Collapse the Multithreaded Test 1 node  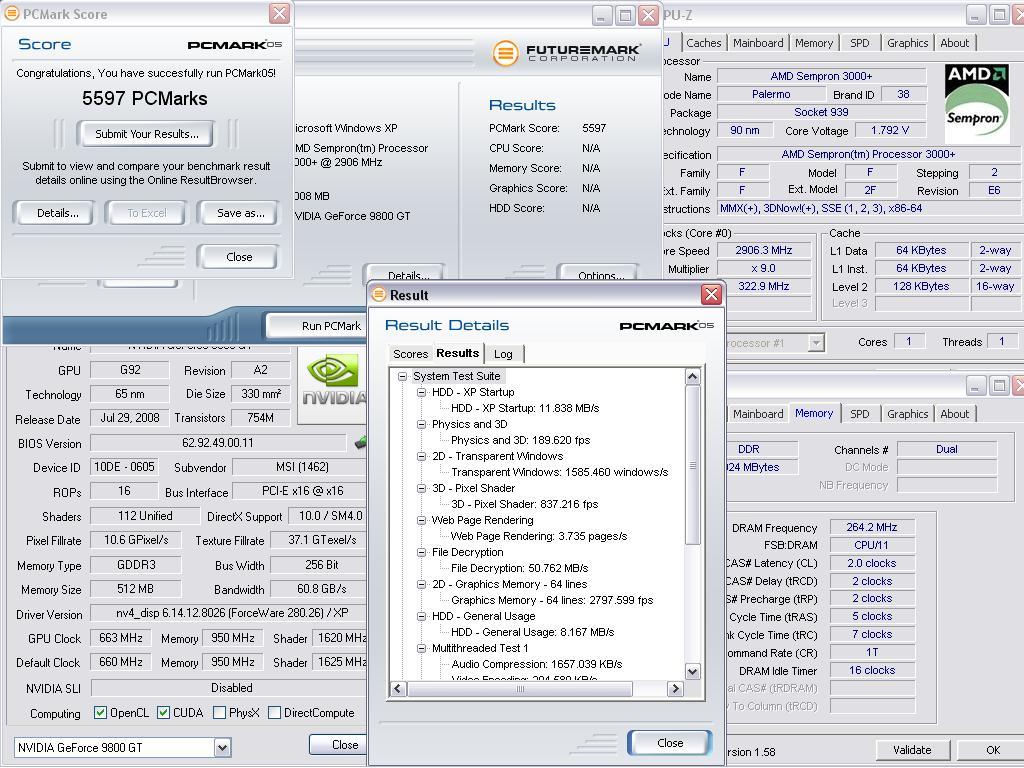[x=421, y=648]
